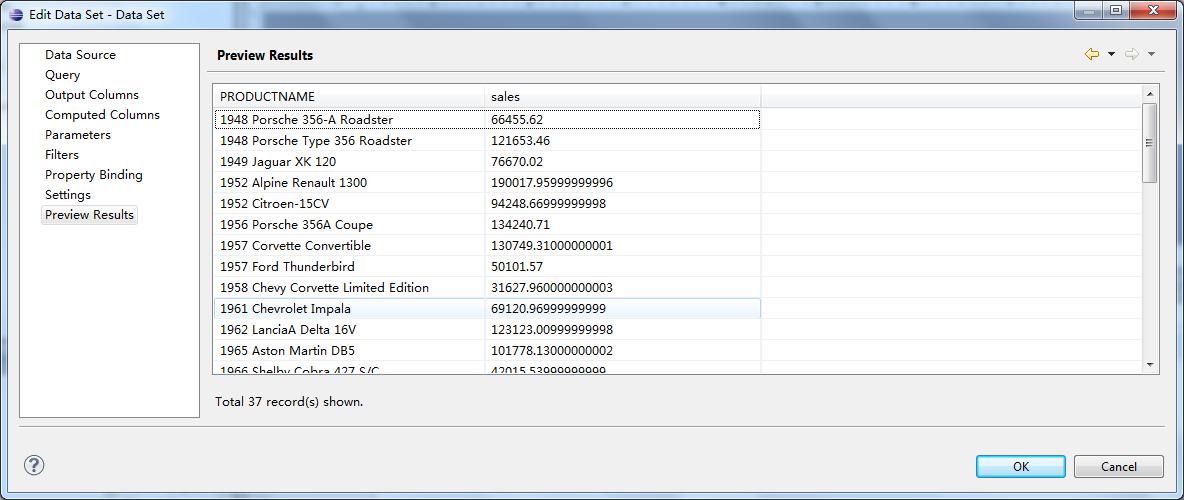Select 1958 Chevy Corvette Limited Edition row
This screenshot has width=1184, height=500.
coord(487,288)
